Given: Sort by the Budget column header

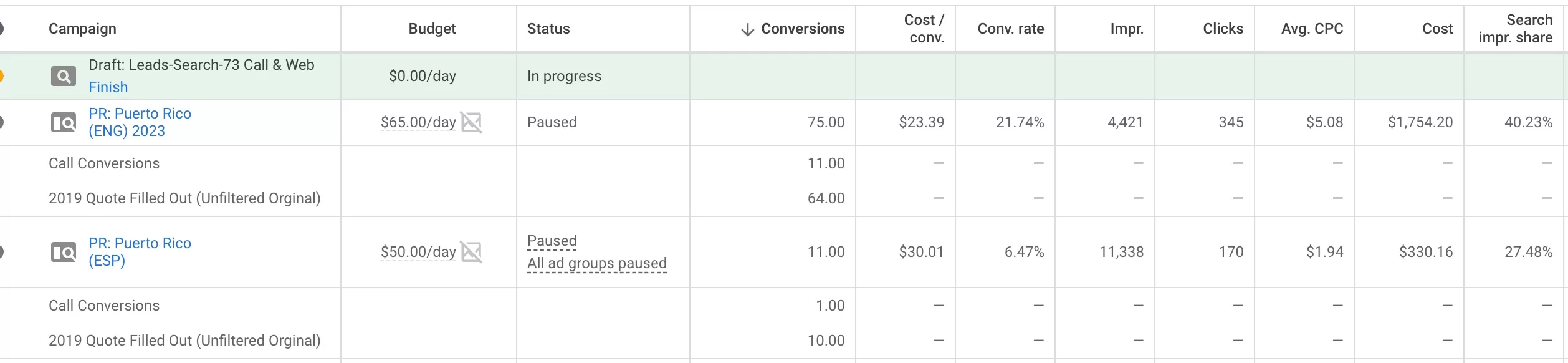Looking at the screenshot, I should point(432,29).
